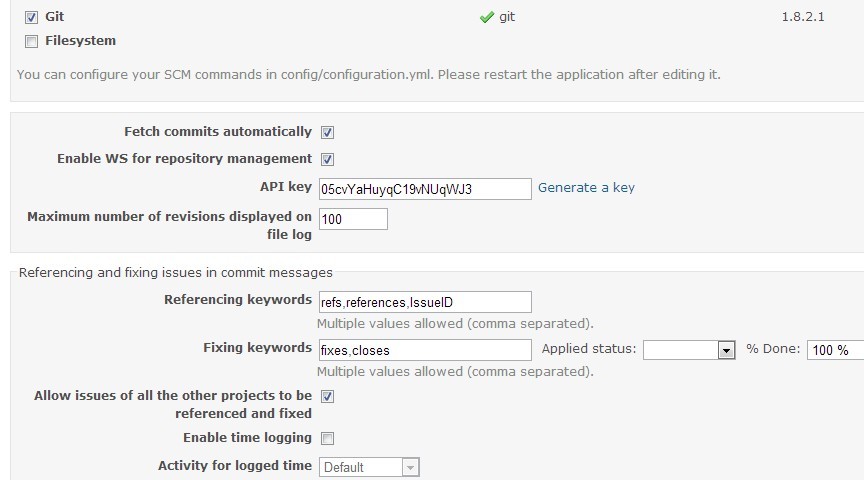
Task: Click the maximum revisions number field
Action: point(353,219)
